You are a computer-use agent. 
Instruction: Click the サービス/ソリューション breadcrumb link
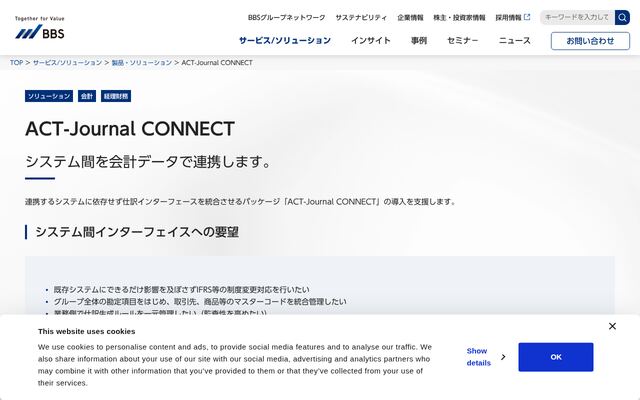[x=67, y=62]
